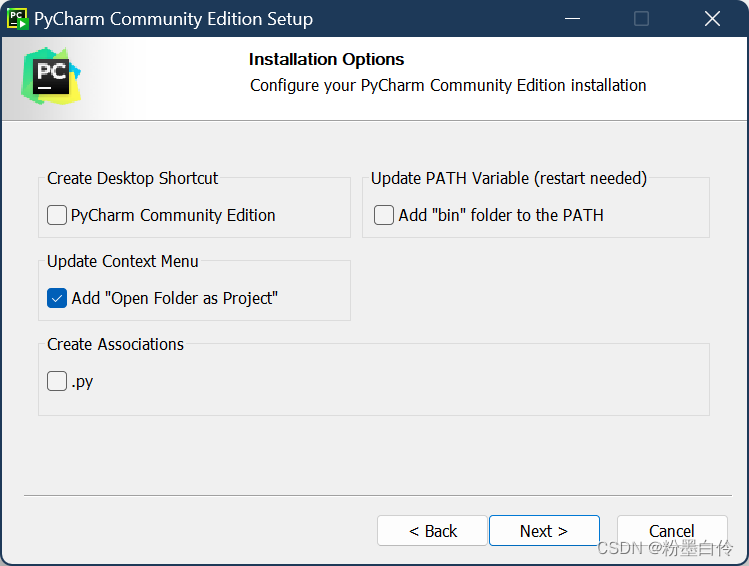
Task: Click the Create Desktop Shortcut group label
Action: tap(132, 178)
